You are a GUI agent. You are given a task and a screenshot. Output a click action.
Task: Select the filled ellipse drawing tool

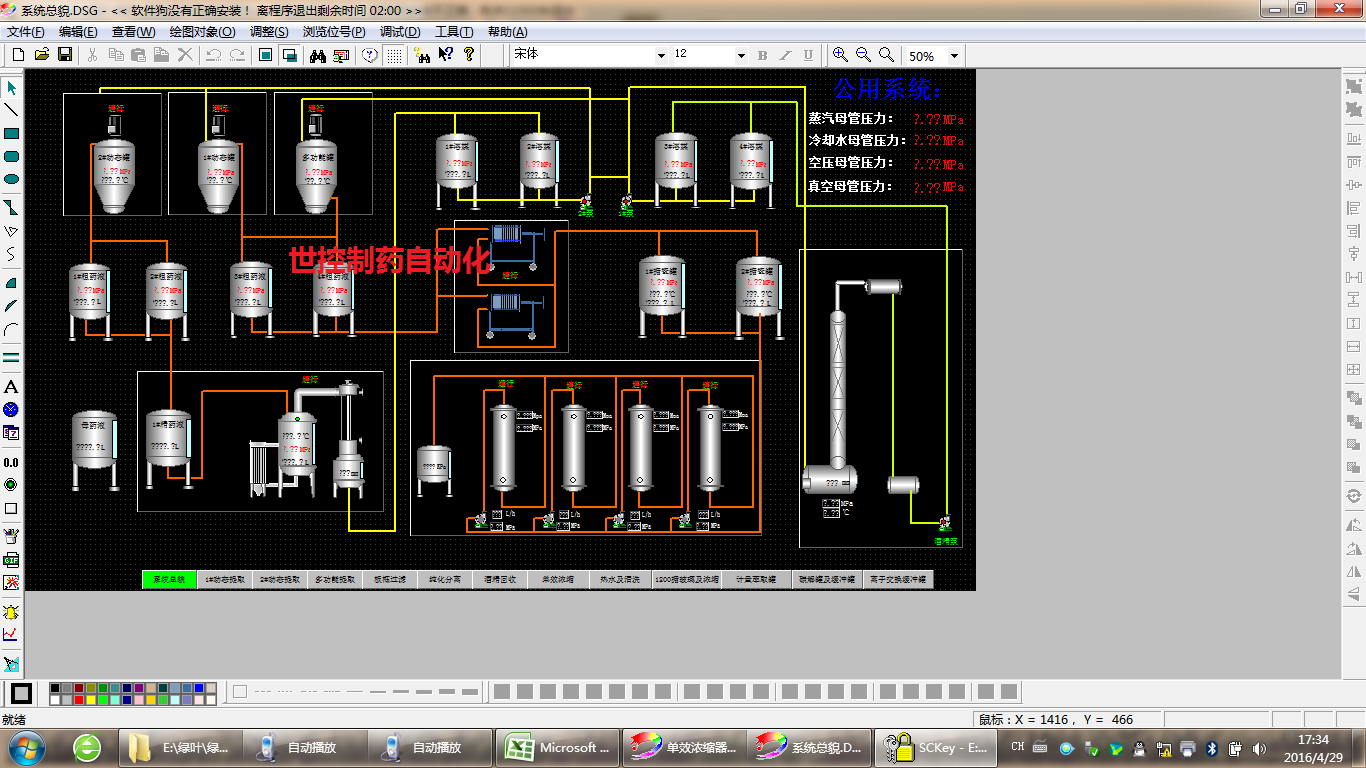(12, 179)
